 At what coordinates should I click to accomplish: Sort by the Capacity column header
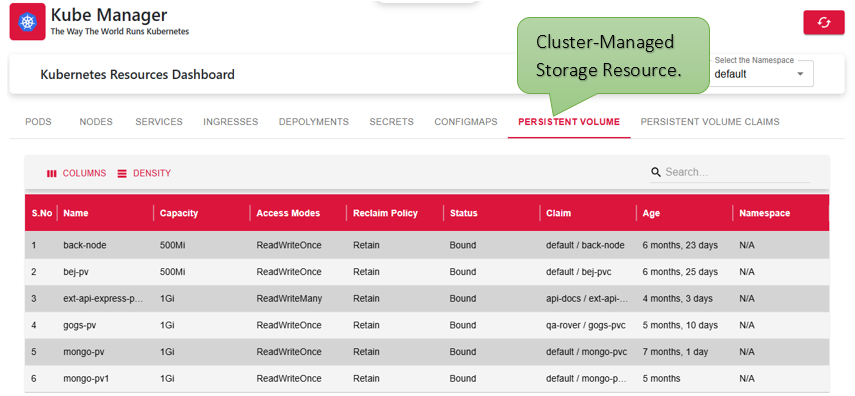click(179, 213)
